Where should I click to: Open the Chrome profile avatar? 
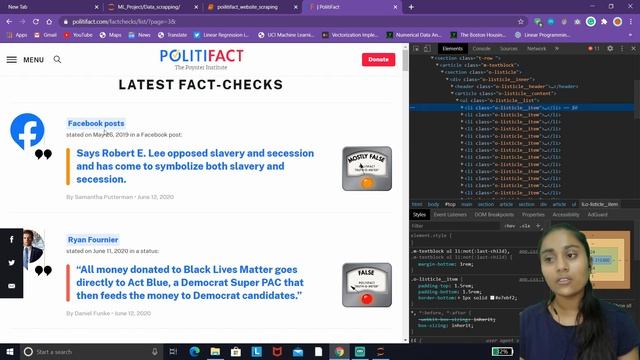click(618, 22)
